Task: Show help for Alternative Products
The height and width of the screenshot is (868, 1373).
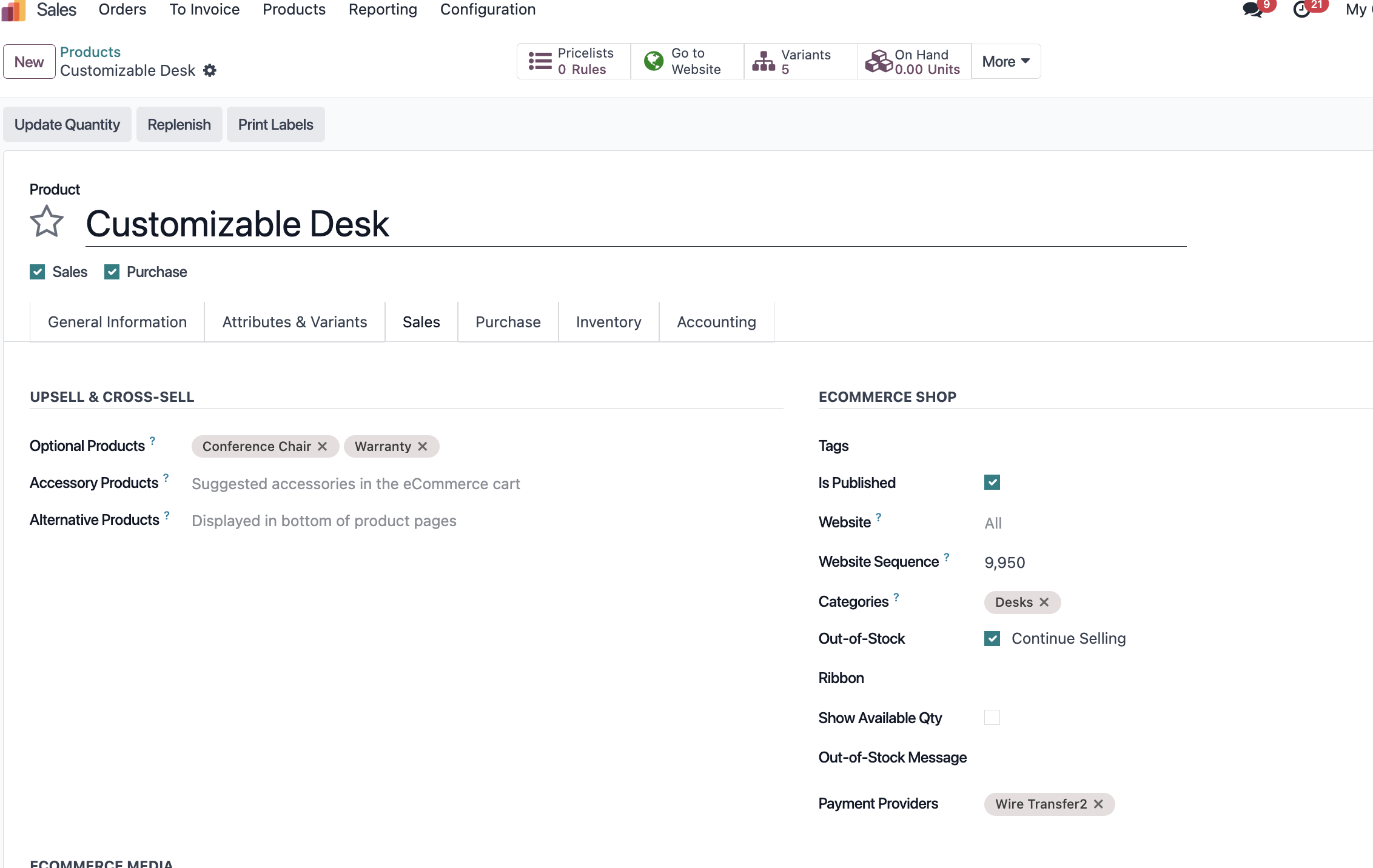Action: click(167, 515)
